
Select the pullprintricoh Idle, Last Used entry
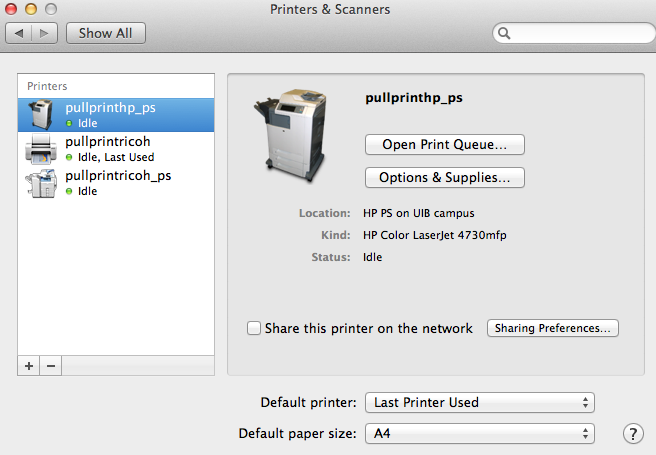[x=109, y=149]
